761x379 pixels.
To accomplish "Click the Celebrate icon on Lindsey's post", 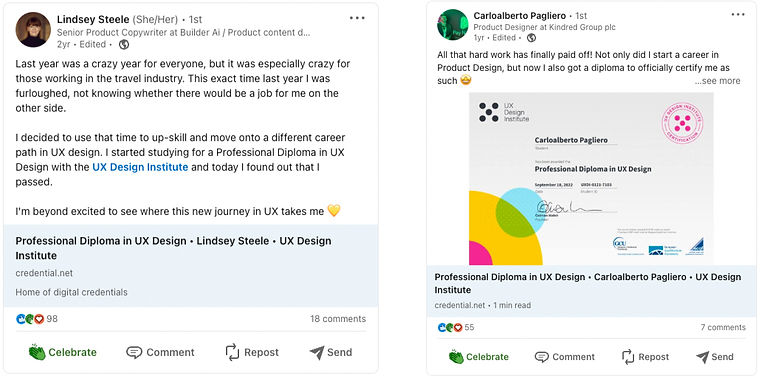I will tap(37, 352).
